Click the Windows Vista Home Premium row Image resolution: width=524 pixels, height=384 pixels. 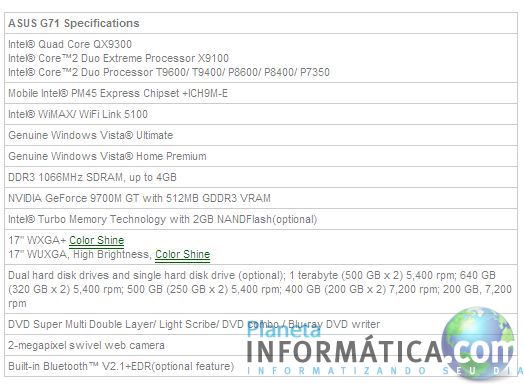coord(261,156)
